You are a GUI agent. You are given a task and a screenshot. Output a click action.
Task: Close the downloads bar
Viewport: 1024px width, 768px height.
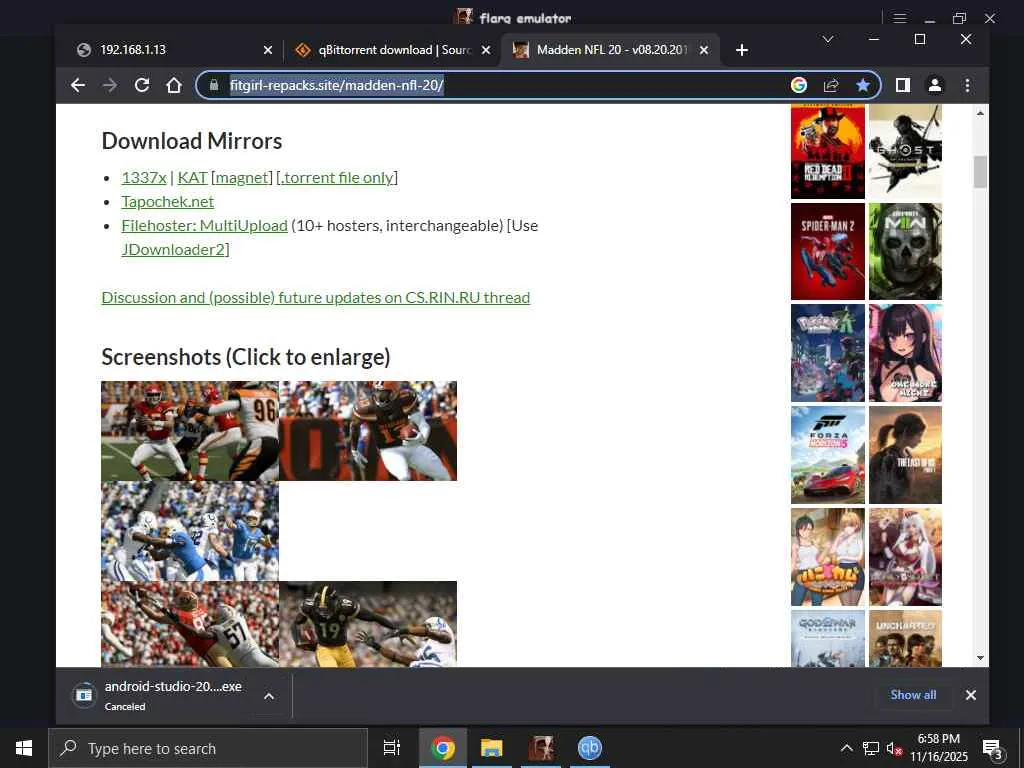(x=970, y=695)
